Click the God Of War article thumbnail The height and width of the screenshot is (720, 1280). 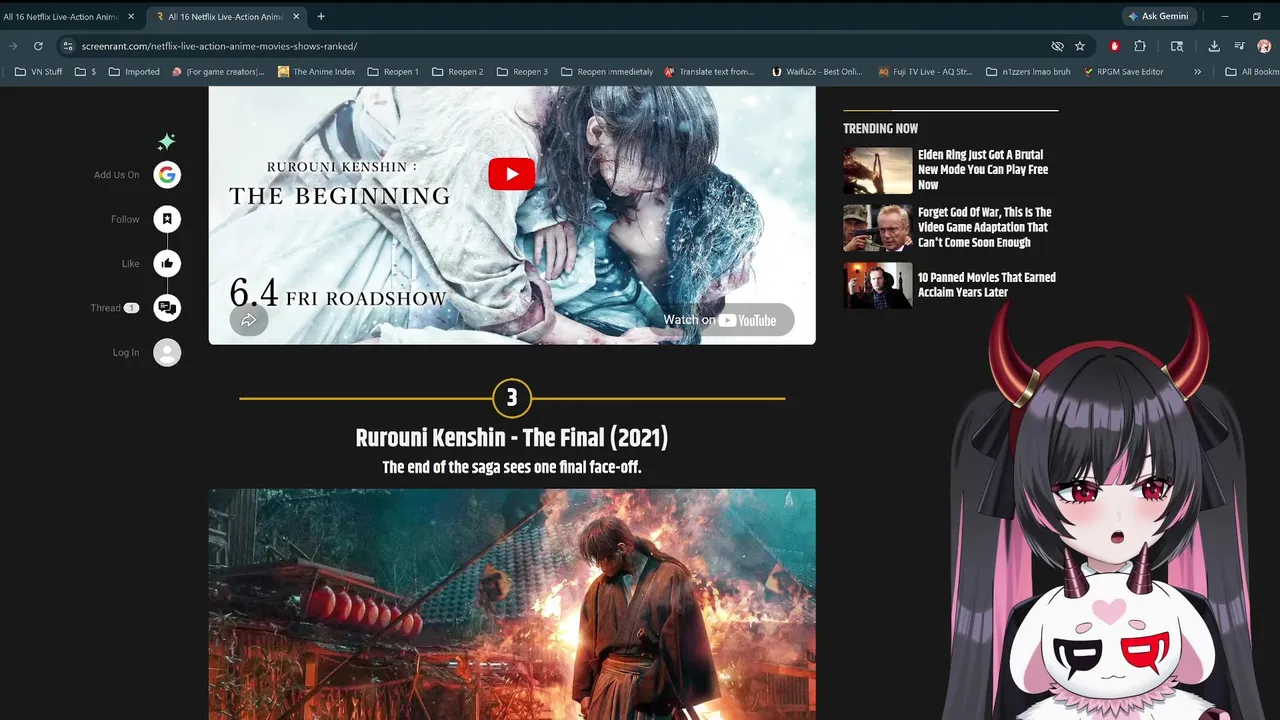pos(877,227)
